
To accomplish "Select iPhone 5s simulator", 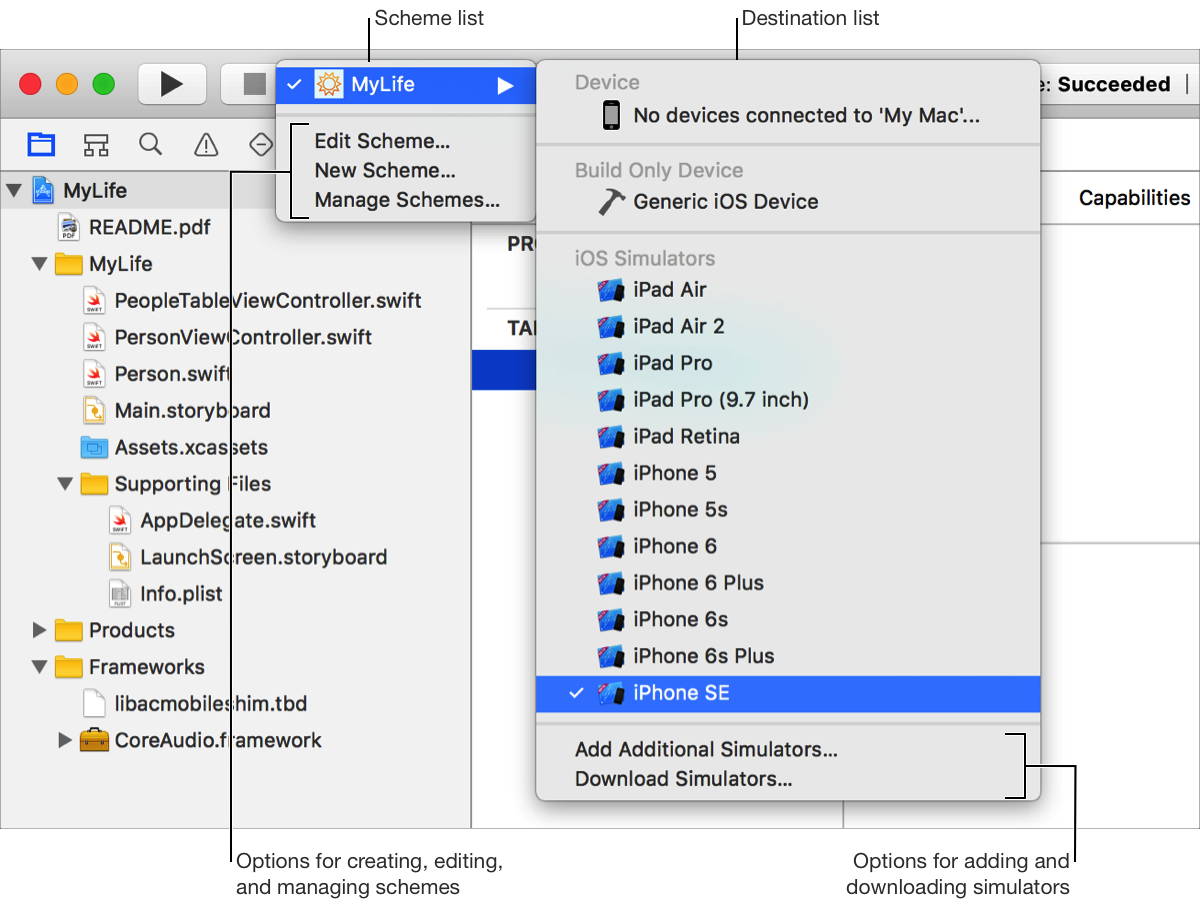I will coord(788,510).
